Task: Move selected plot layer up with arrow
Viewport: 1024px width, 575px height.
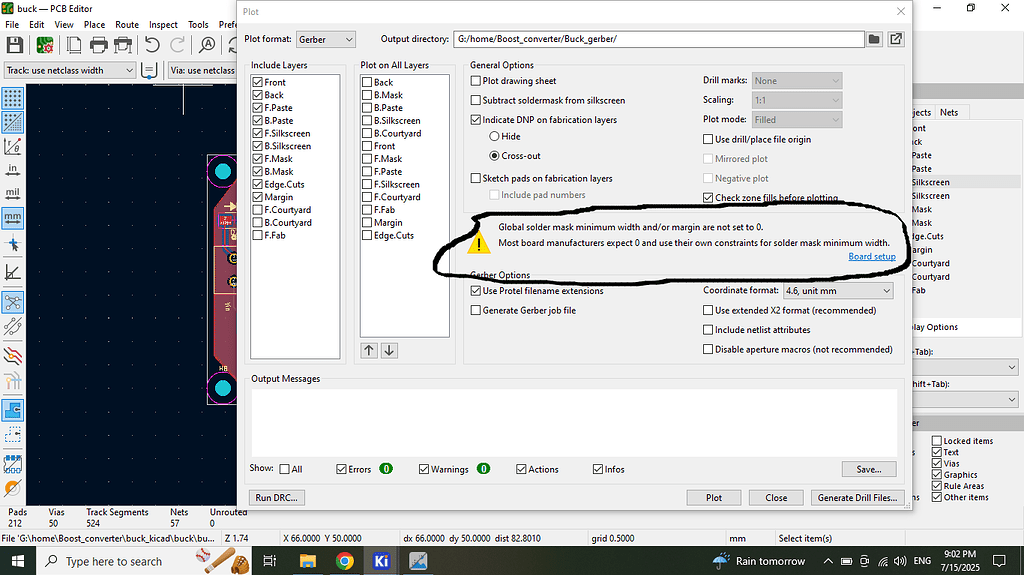Action: tap(369, 350)
